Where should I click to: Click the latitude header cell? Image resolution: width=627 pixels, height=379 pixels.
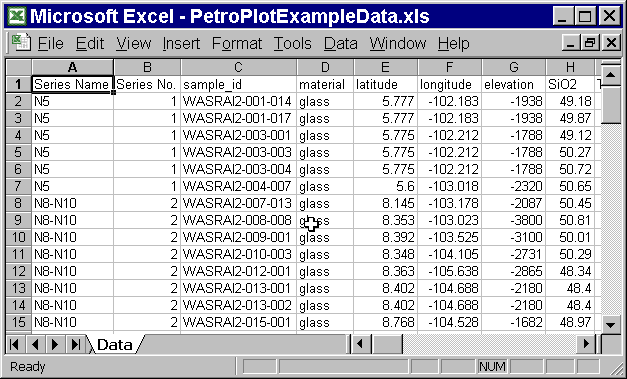pos(385,84)
